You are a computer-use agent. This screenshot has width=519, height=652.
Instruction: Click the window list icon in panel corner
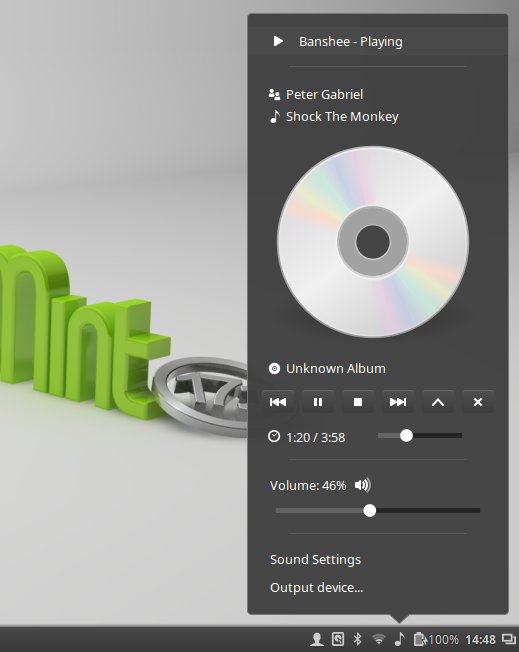(509, 639)
